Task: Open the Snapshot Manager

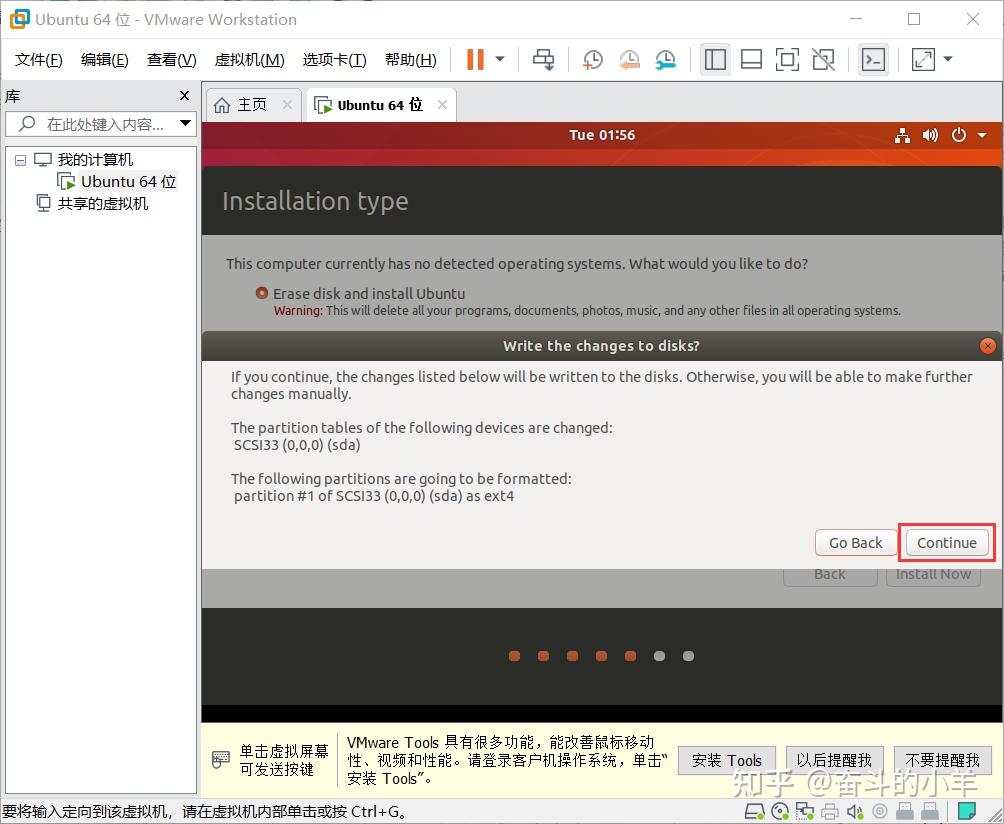Action: point(665,60)
